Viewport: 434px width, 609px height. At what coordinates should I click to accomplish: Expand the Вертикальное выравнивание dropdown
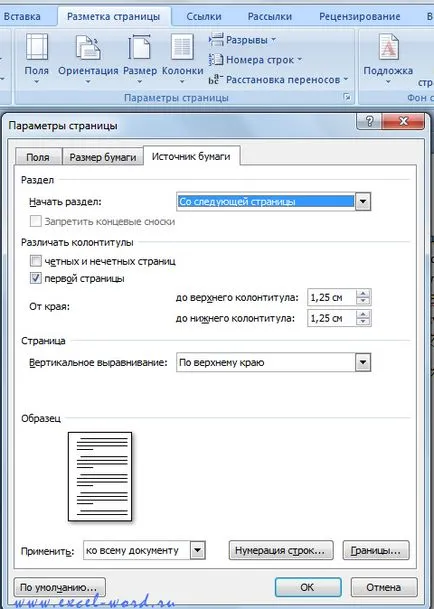363,362
